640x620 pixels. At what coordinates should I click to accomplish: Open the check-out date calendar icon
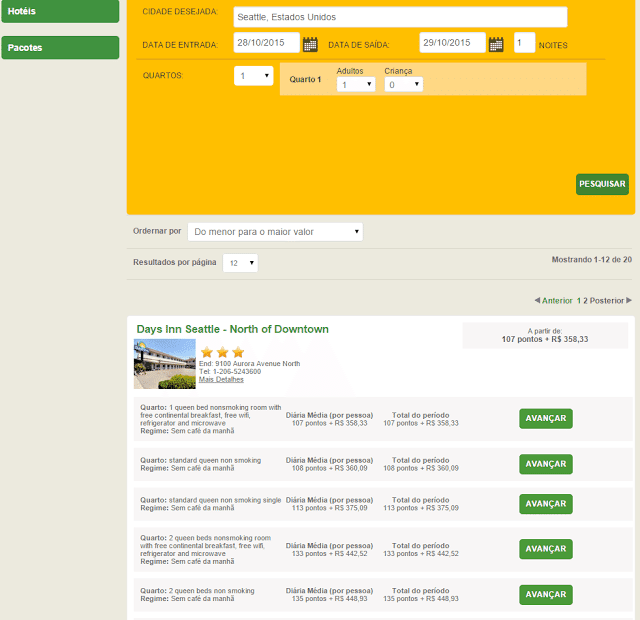pos(496,44)
